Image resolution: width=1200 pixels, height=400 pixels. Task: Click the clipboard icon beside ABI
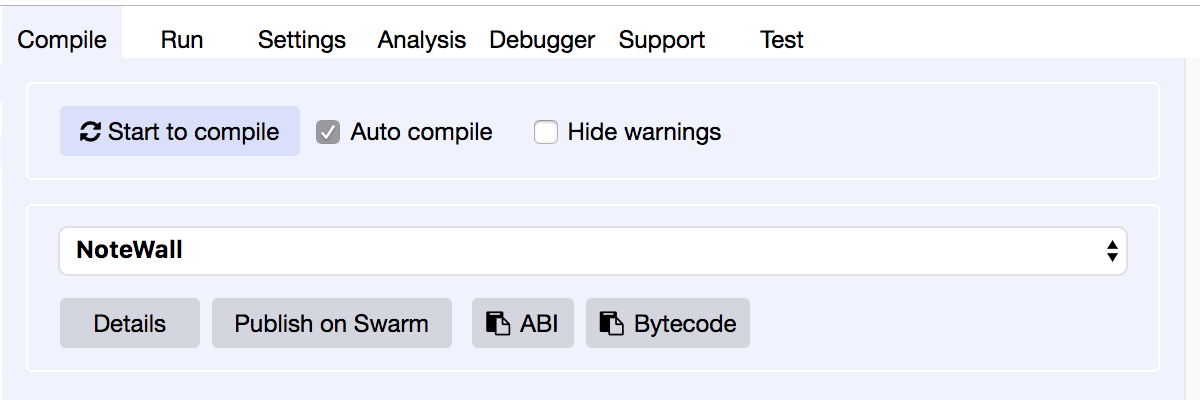coord(497,323)
